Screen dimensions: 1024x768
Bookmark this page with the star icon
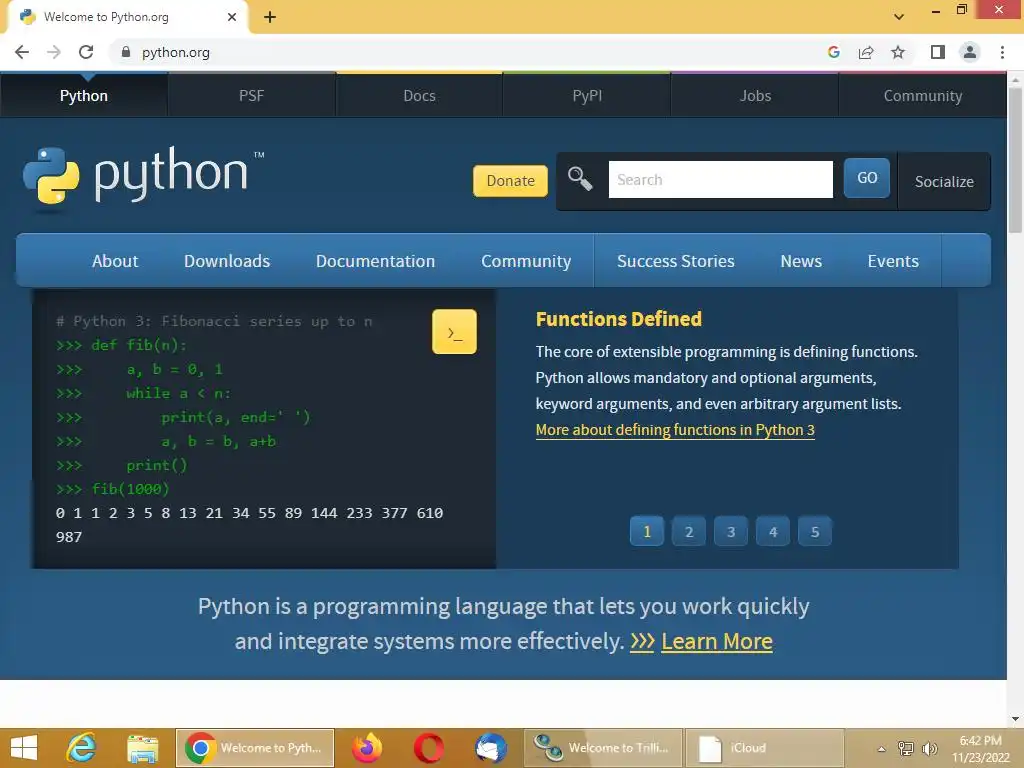898,52
